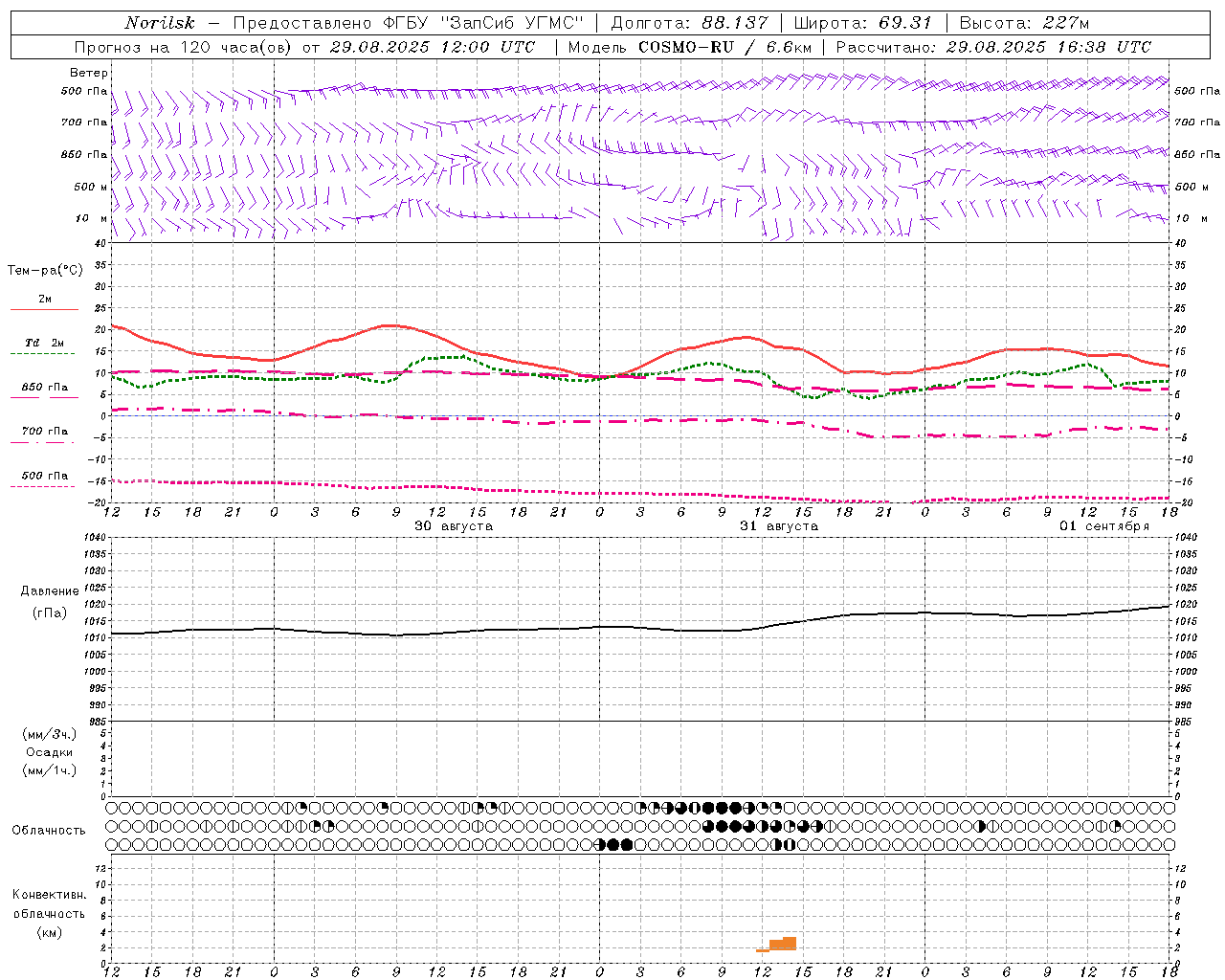Viewport: 1225px width, 980px height.
Task: Click the Широта: 69.31 value
Action: click(x=862, y=23)
